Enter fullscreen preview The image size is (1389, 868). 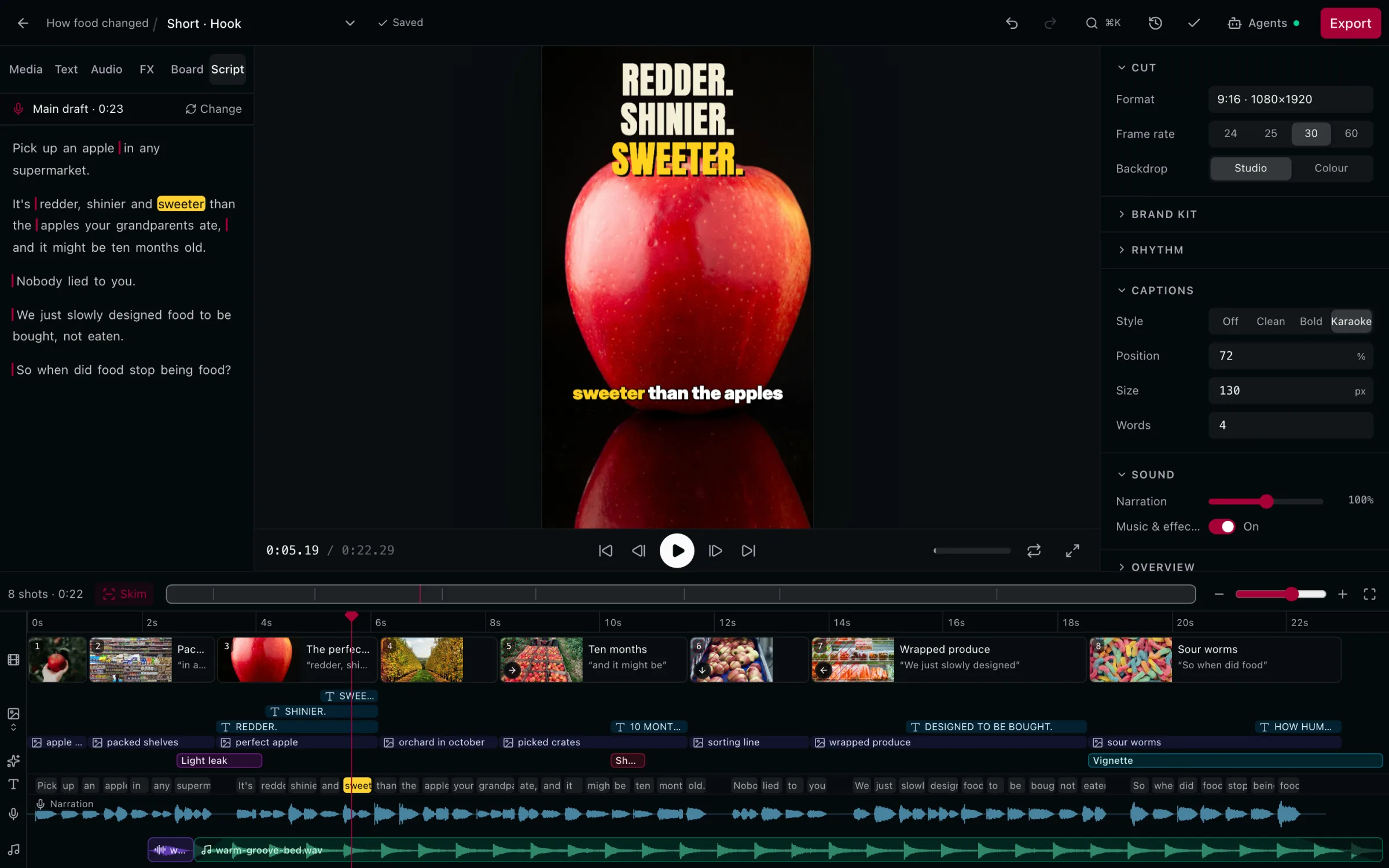(x=1072, y=551)
